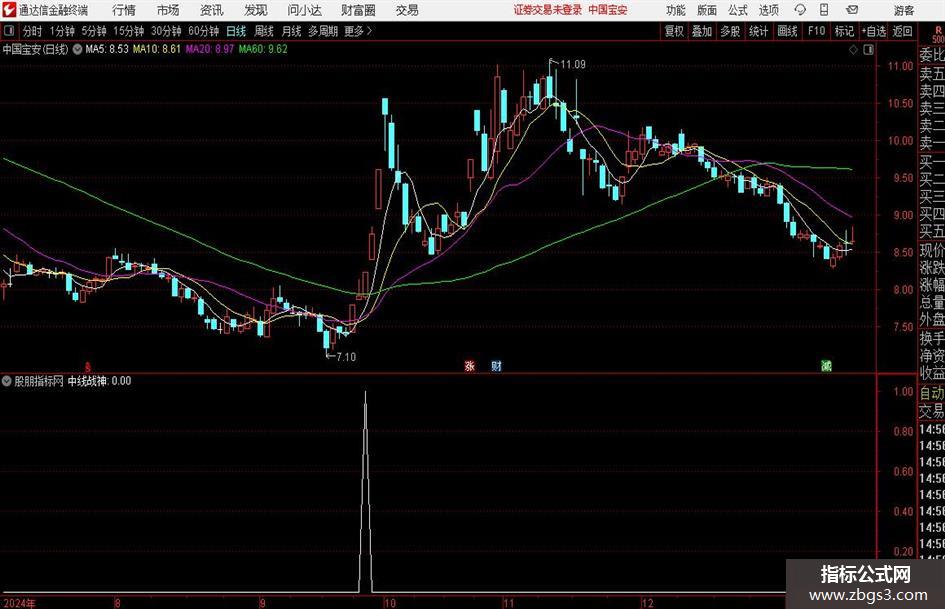This screenshot has height=609, width=945.
Task: Click the blue 财 event marker
Action: [496, 365]
